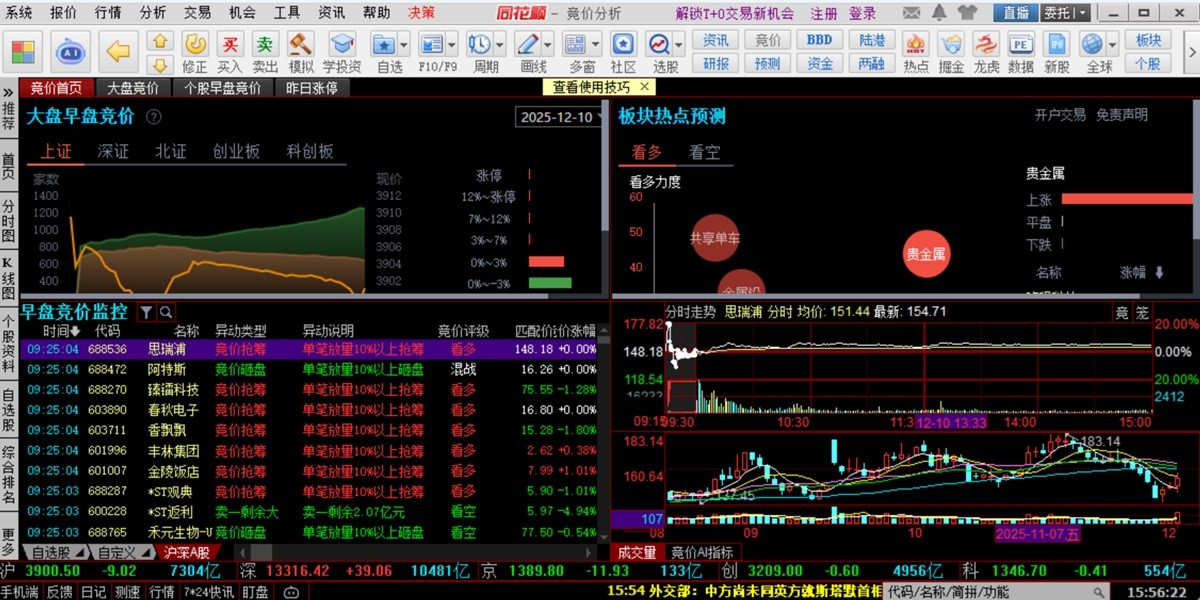Click the 热点 flame icon
This screenshot has width=1200, height=600.
pos(917,45)
